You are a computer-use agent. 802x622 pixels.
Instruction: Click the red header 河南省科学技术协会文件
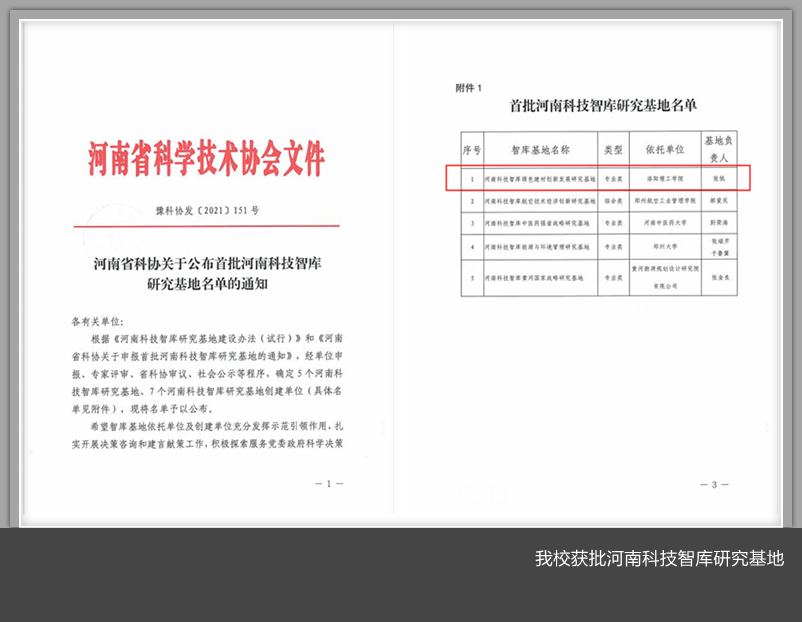point(206,159)
